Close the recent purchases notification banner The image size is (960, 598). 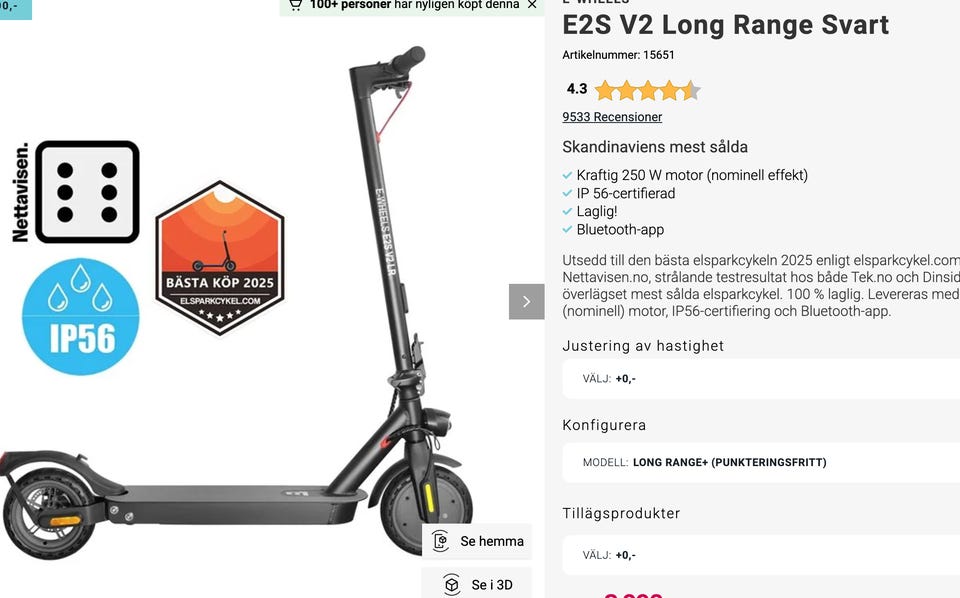[x=532, y=5]
